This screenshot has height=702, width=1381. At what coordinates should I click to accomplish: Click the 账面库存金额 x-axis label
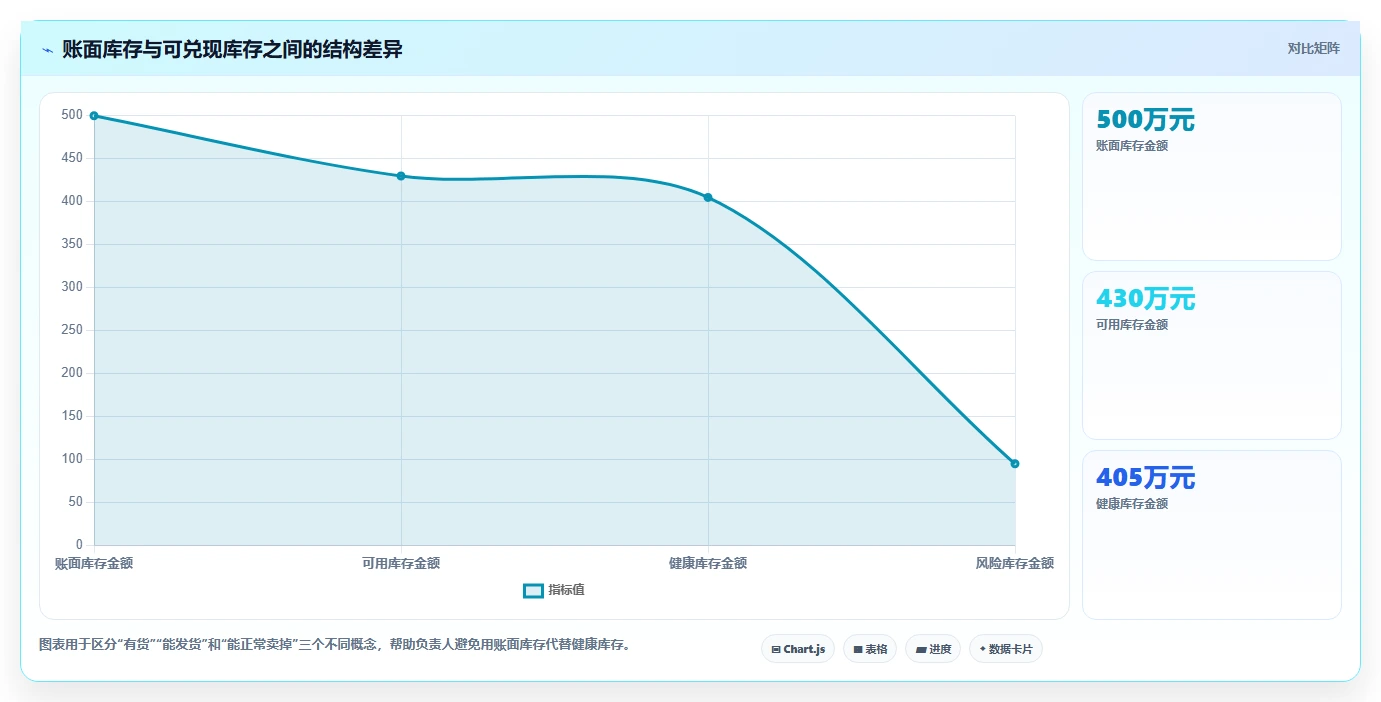coord(94,563)
